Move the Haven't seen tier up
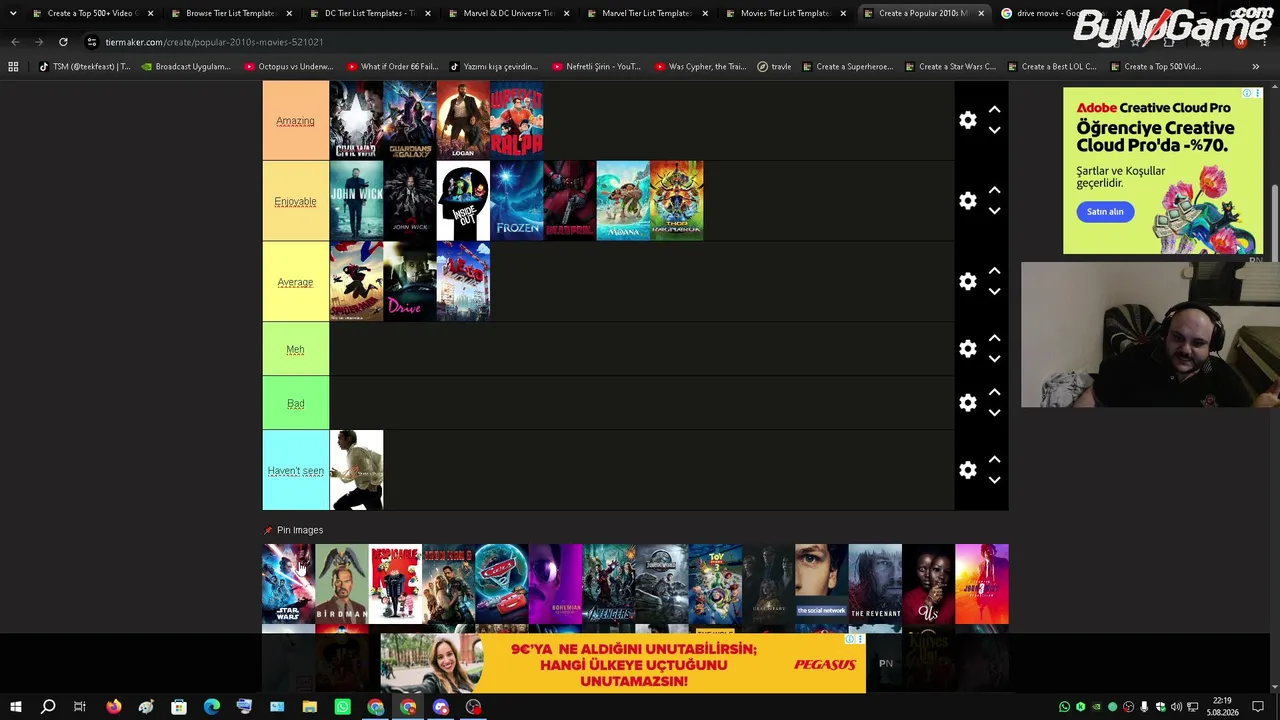This screenshot has height=720, width=1280. (994, 459)
